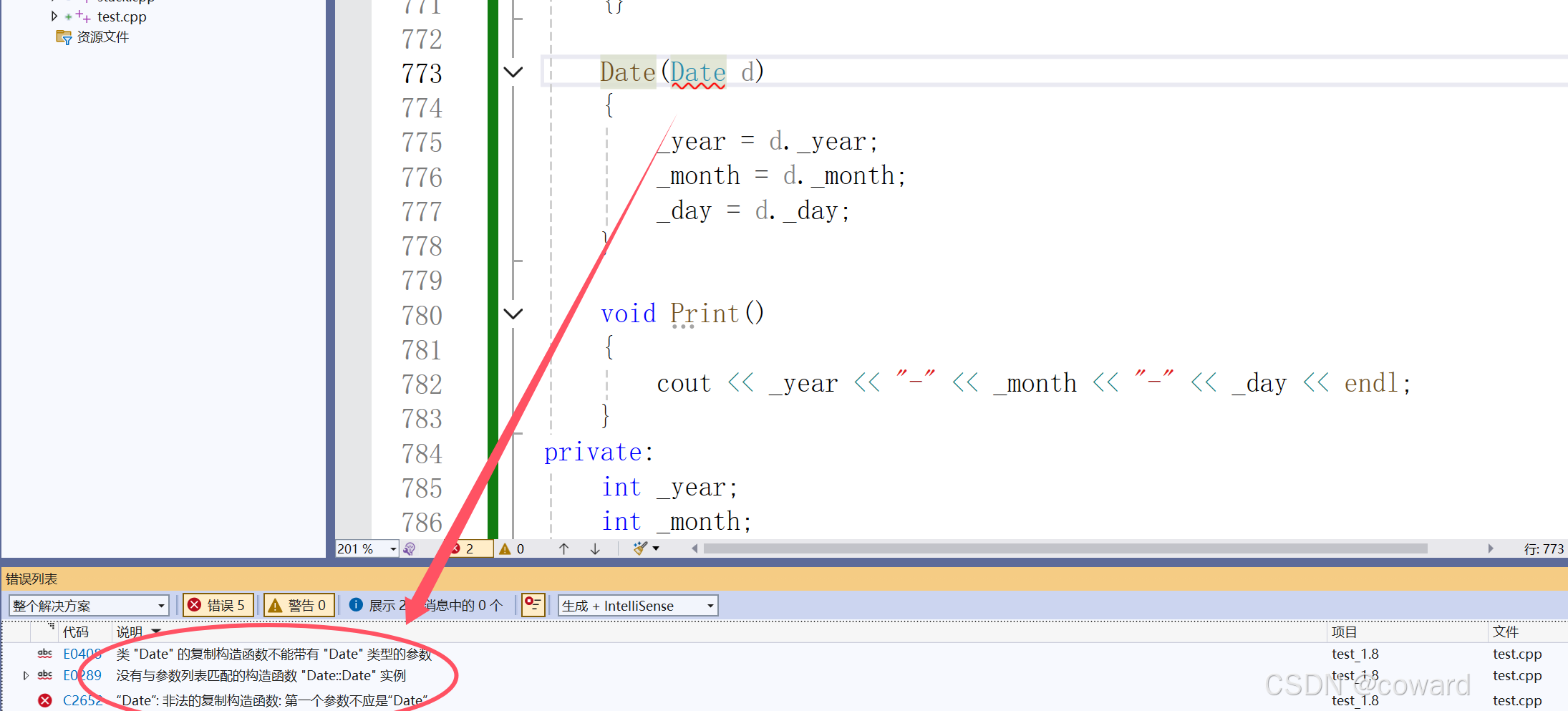
Task: Open the code cleanup dropdown arrow
Action: pyautogui.click(x=656, y=548)
